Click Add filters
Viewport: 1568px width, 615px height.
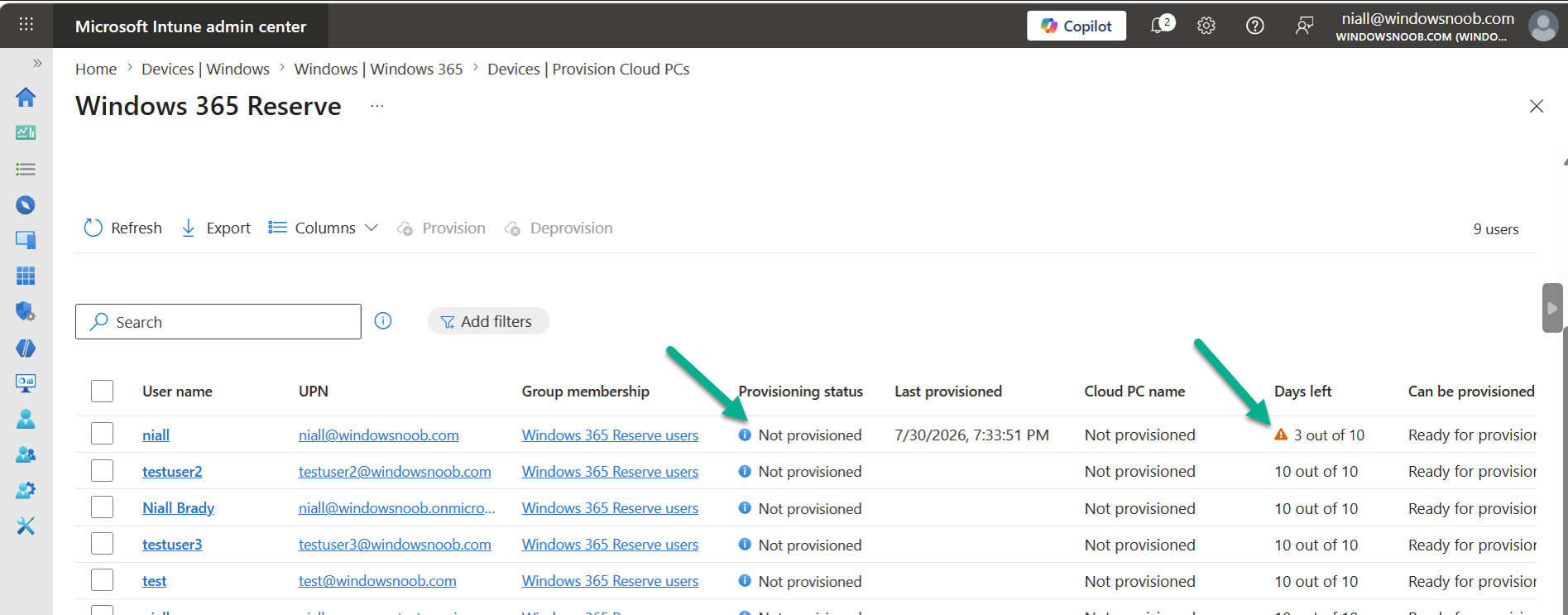coord(488,321)
